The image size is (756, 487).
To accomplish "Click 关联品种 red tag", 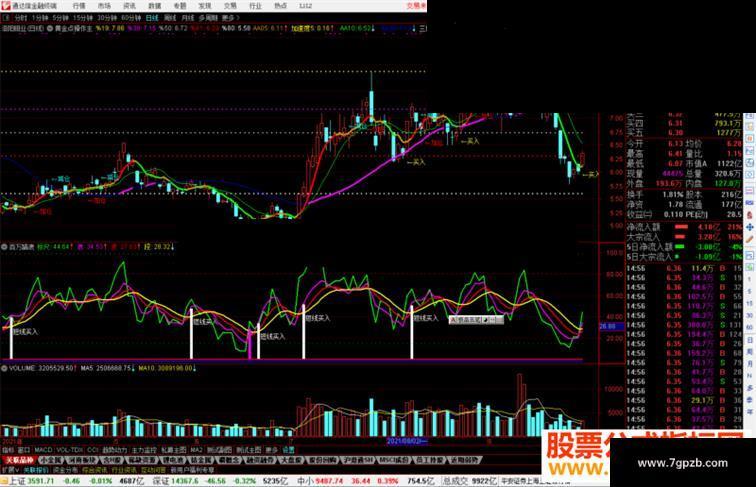I will coord(19,460).
